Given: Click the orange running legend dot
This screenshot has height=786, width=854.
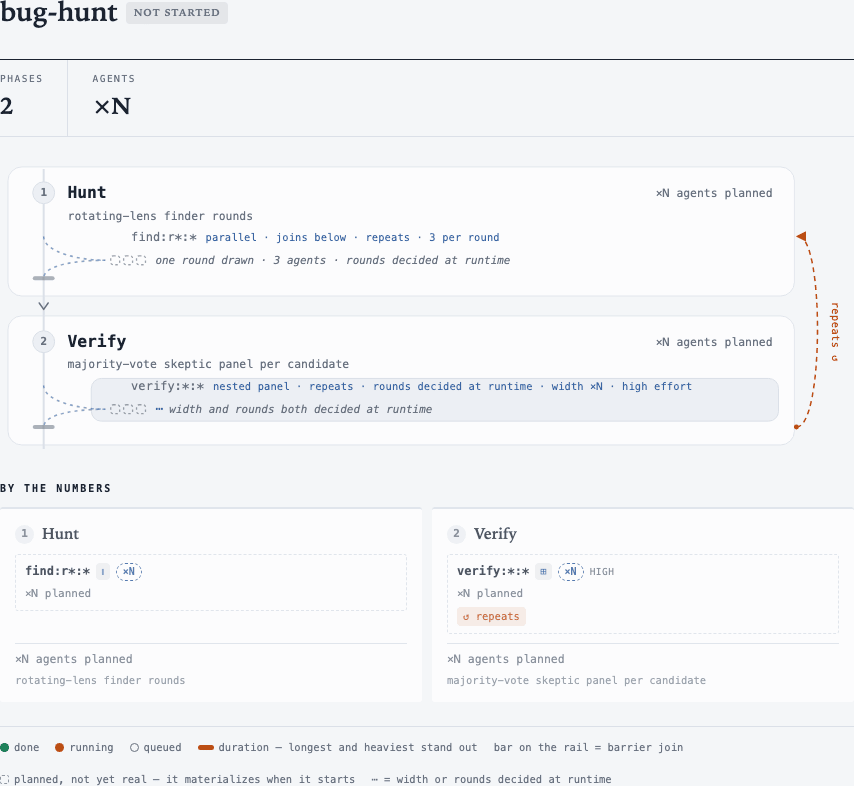Looking at the screenshot, I should tap(60, 747).
